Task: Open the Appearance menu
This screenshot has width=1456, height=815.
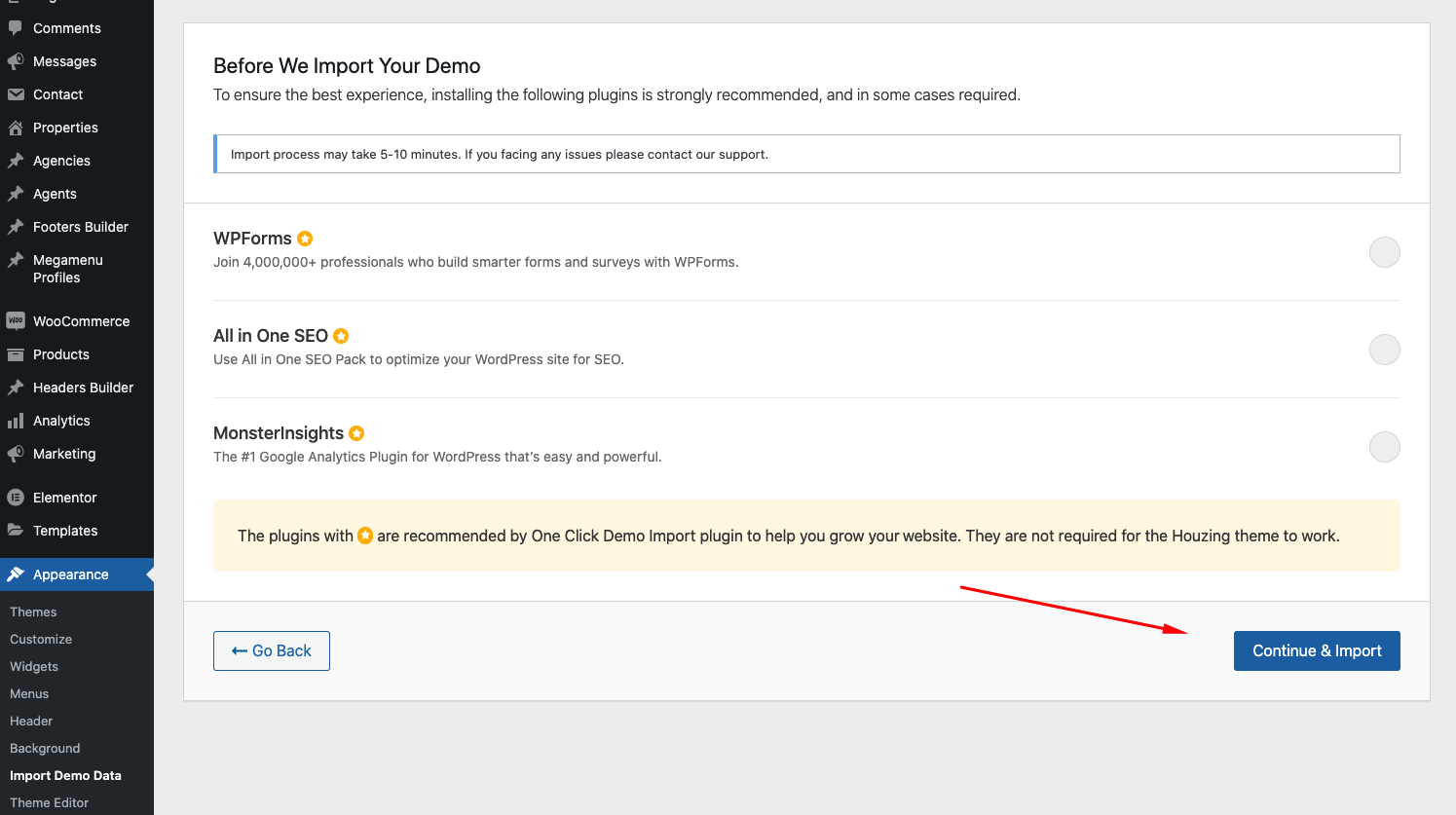Action: tap(70, 574)
